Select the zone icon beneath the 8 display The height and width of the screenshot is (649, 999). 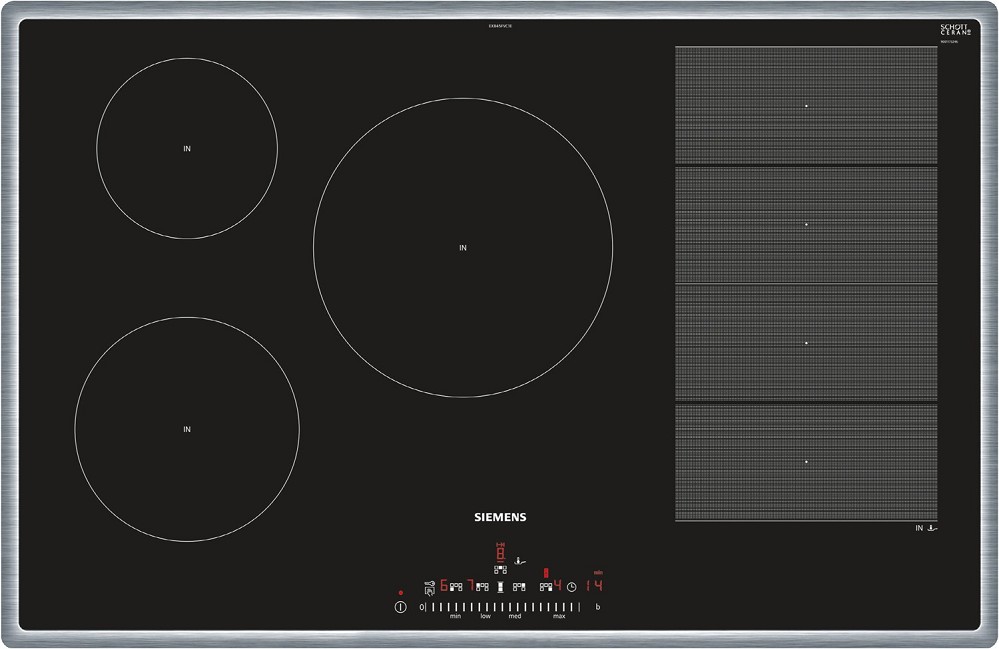tap(500, 570)
